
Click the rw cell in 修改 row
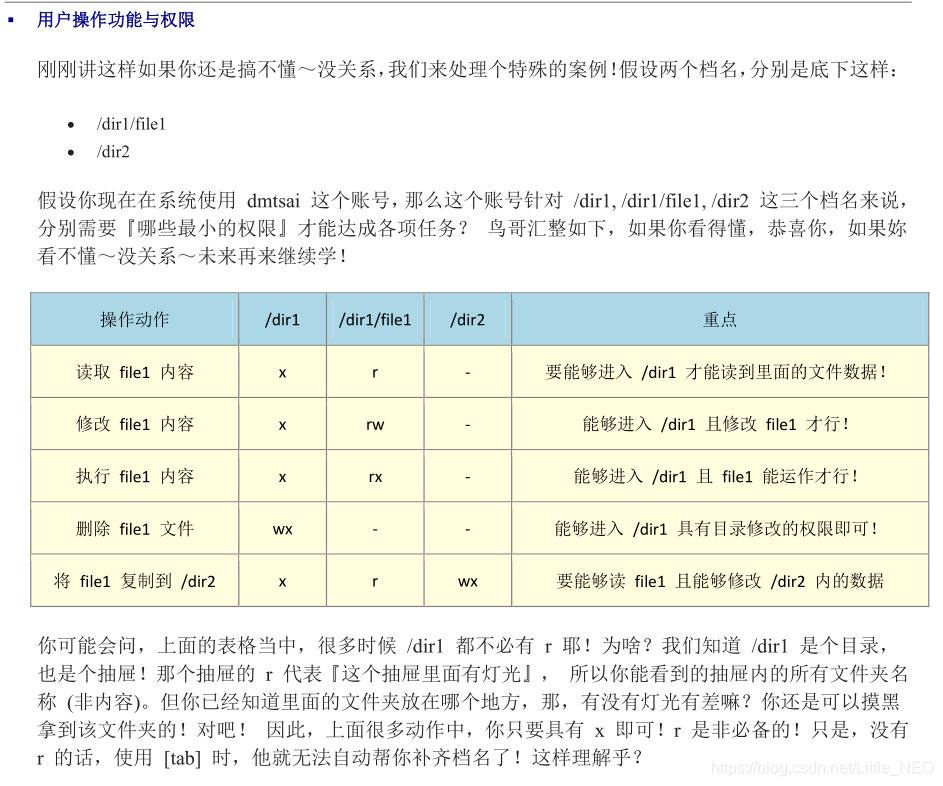[375, 425]
